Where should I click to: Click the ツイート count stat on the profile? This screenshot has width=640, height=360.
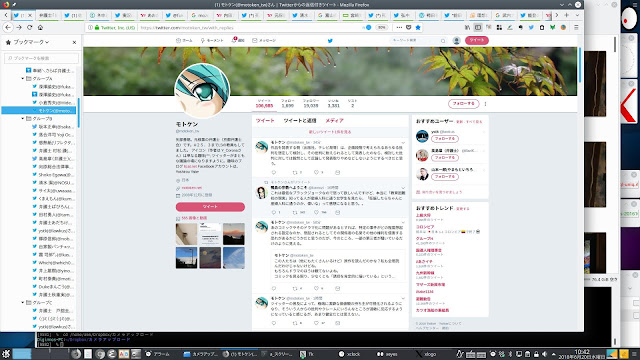[x=264, y=103]
